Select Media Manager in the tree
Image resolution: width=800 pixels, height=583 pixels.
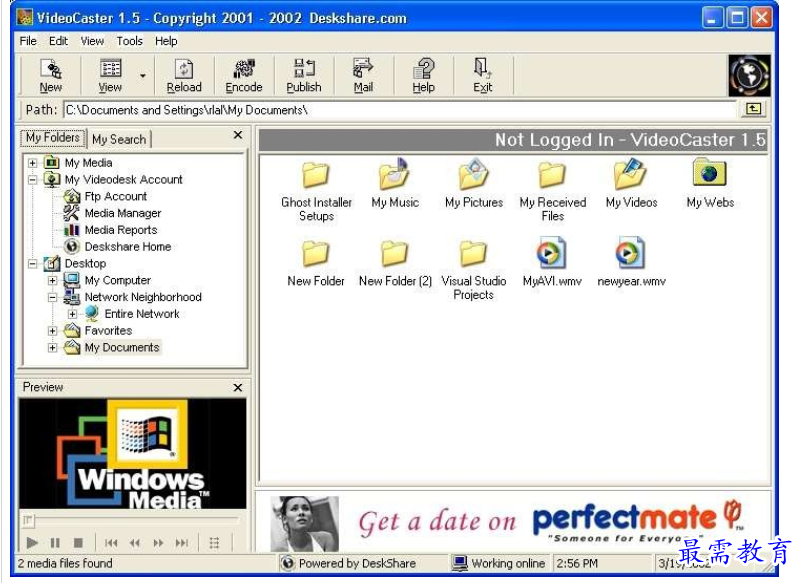point(123,213)
